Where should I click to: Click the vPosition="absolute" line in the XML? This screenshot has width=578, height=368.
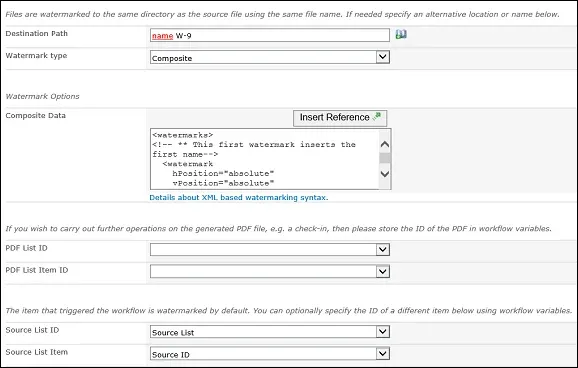(x=223, y=183)
